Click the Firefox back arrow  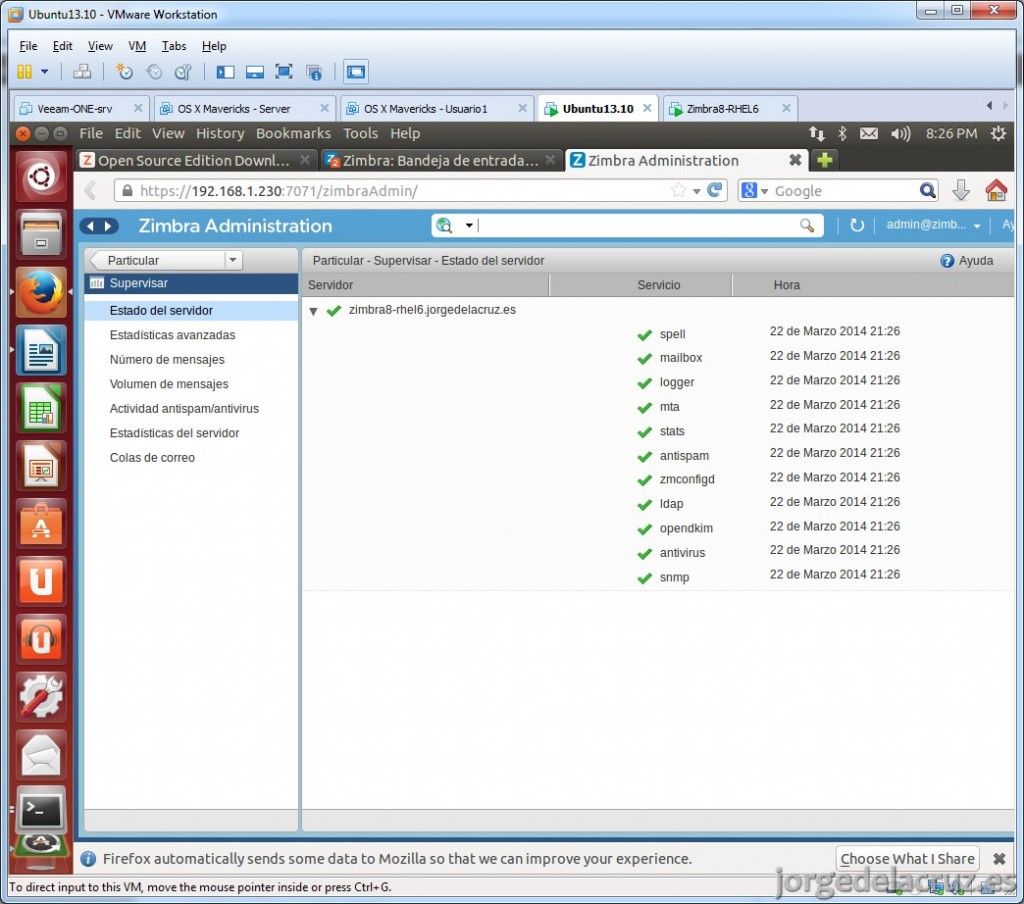coord(91,191)
